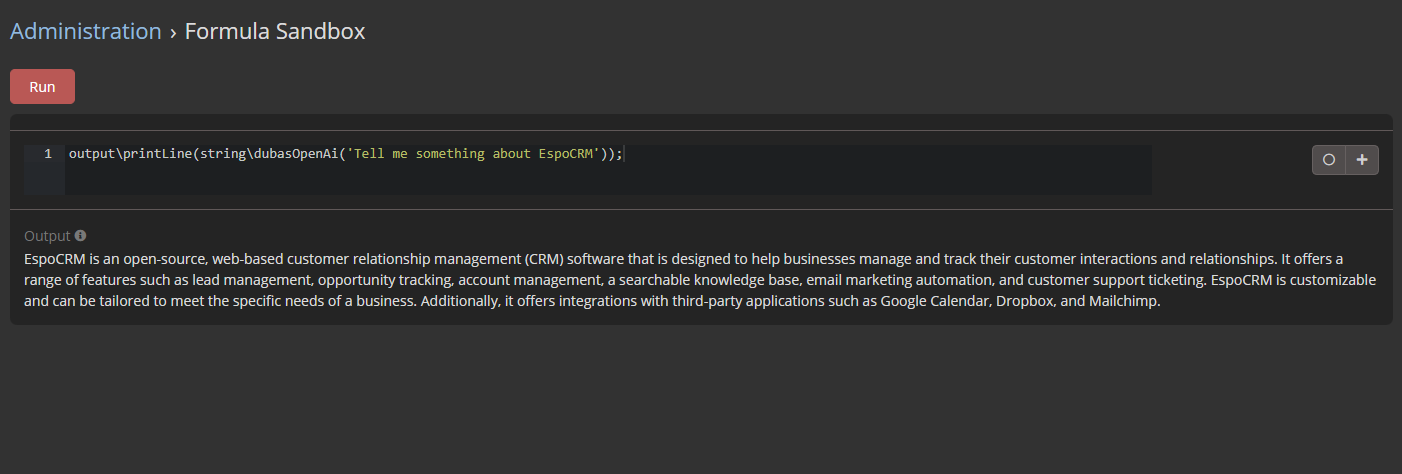Click inside the formula code editor line
1402x474 pixels.
[608, 154]
